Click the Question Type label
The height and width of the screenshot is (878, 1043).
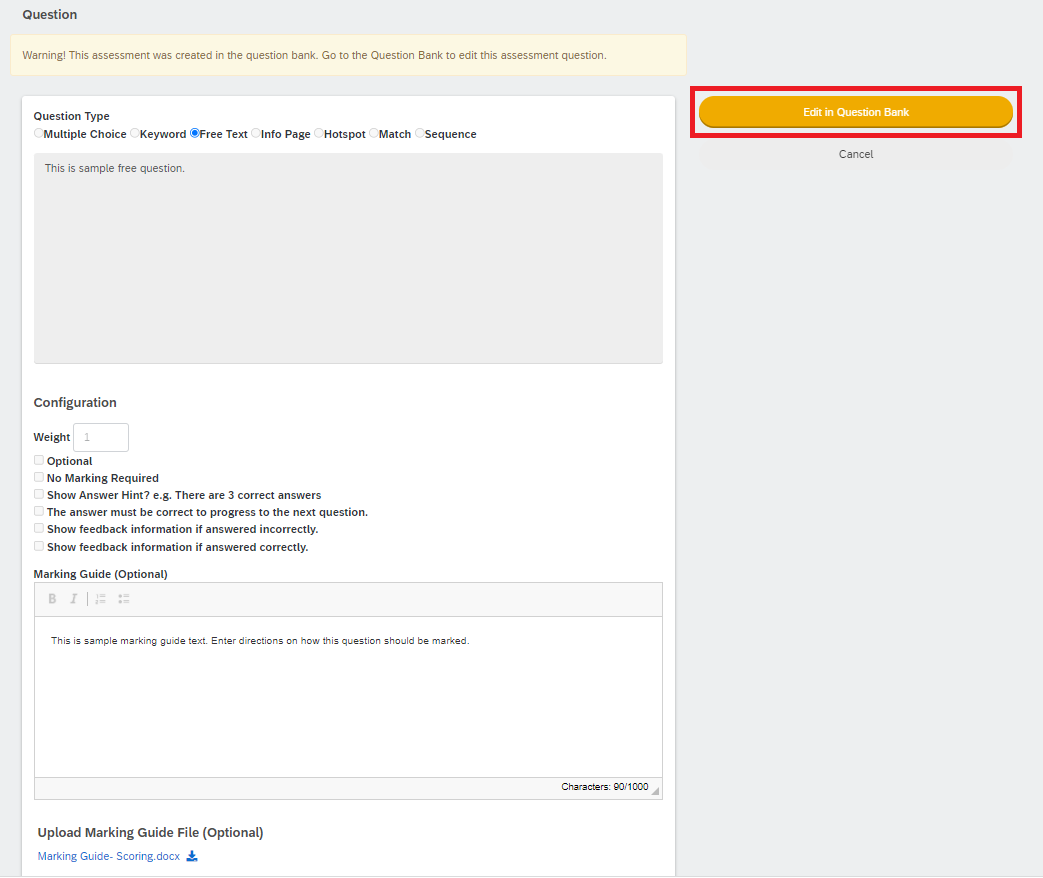tap(72, 116)
